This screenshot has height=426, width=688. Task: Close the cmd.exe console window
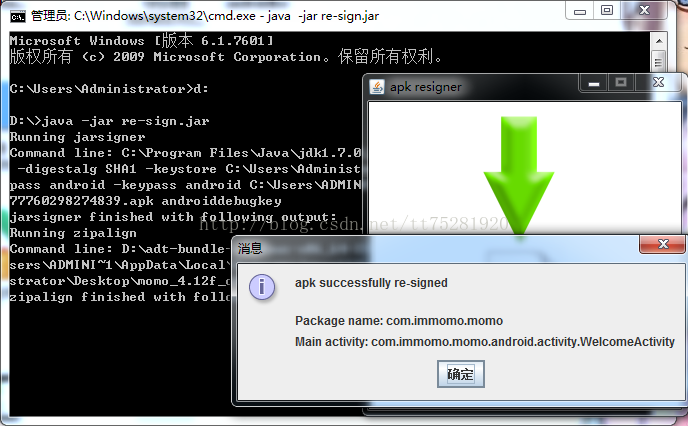click(644, 11)
